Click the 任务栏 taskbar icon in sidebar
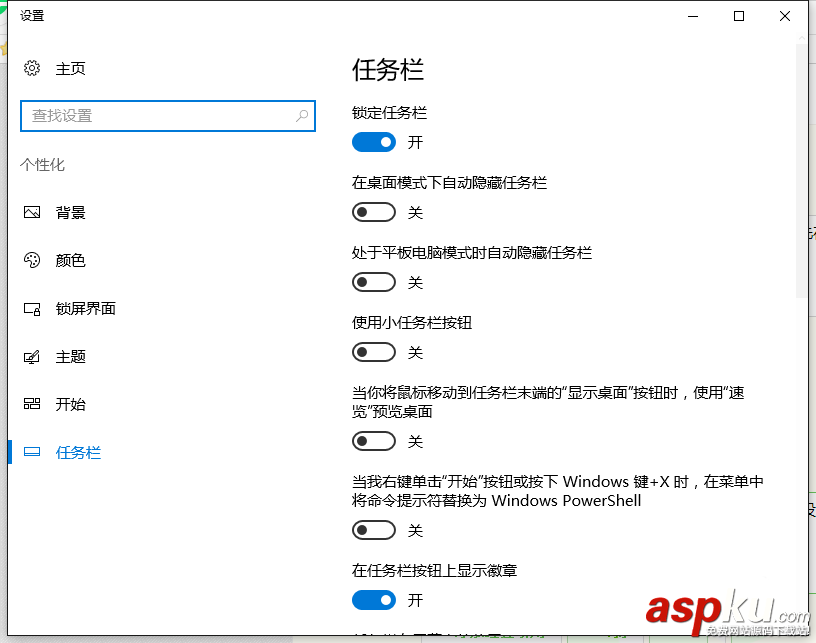The image size is (816, 643). [x=32, y=452]
